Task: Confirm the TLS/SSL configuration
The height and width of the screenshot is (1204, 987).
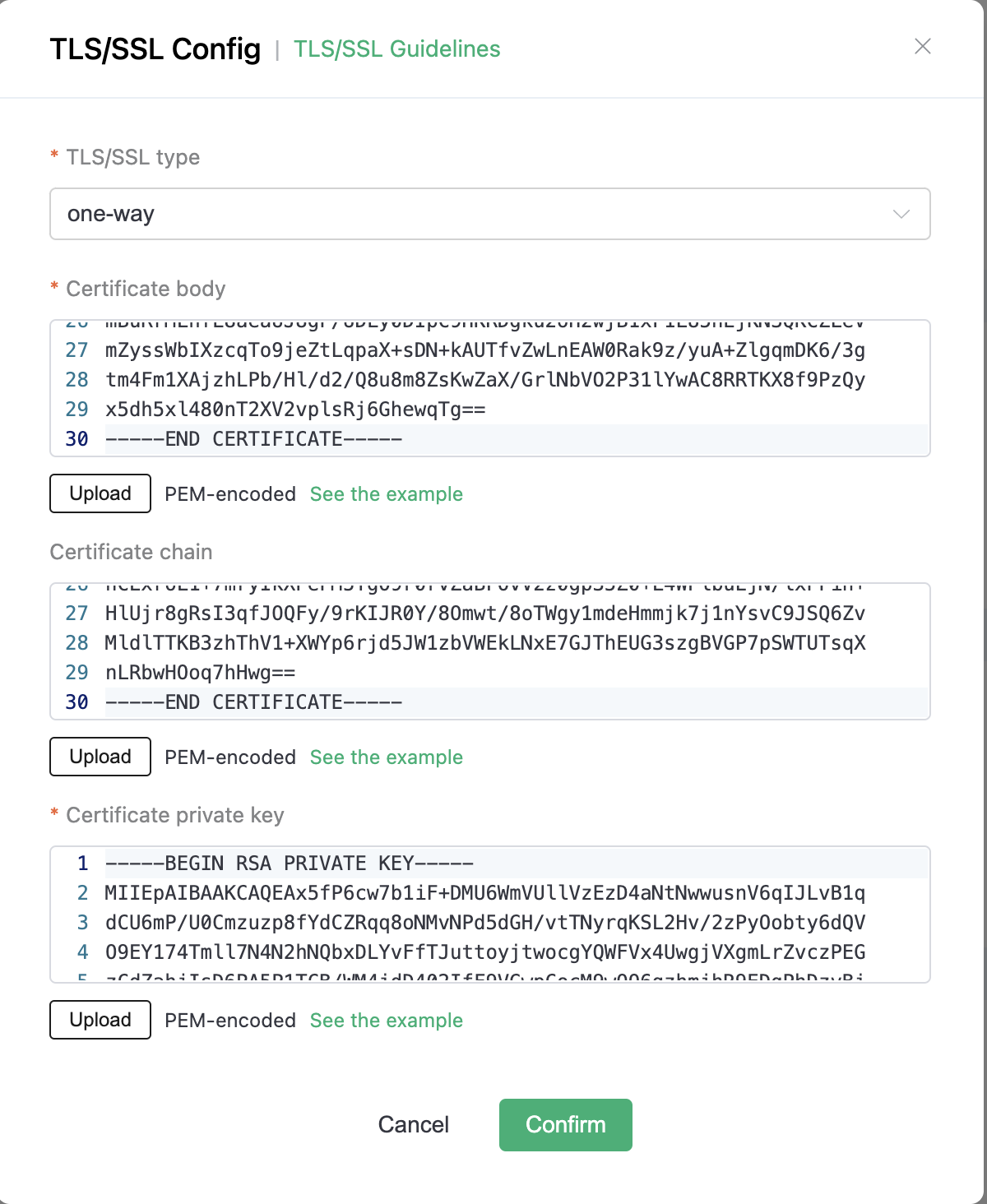Action: pyautogui.click(x=565, y=1124)
